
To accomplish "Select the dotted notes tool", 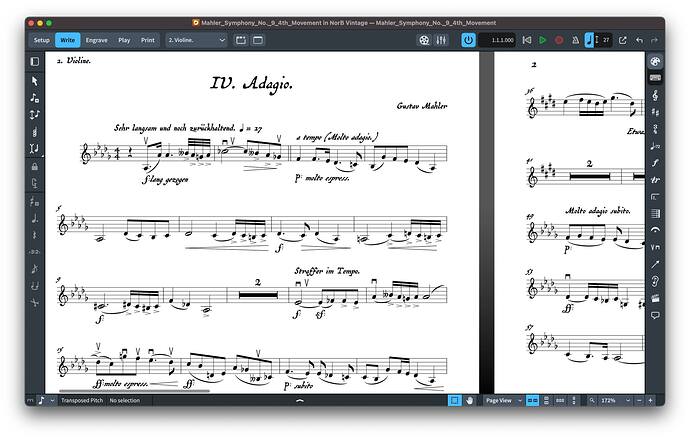I will coord(35,218).
